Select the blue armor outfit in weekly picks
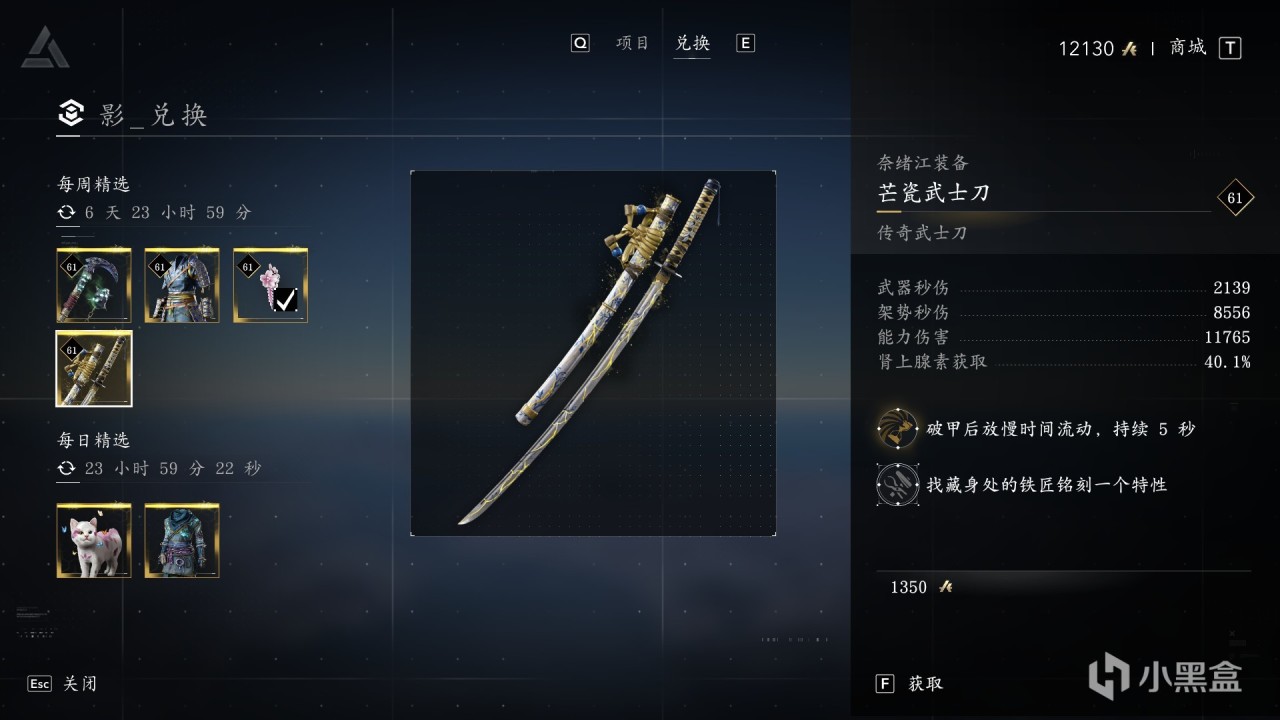Image resolution: width=1280 pixels, height=720 pixels. [182, 285]
